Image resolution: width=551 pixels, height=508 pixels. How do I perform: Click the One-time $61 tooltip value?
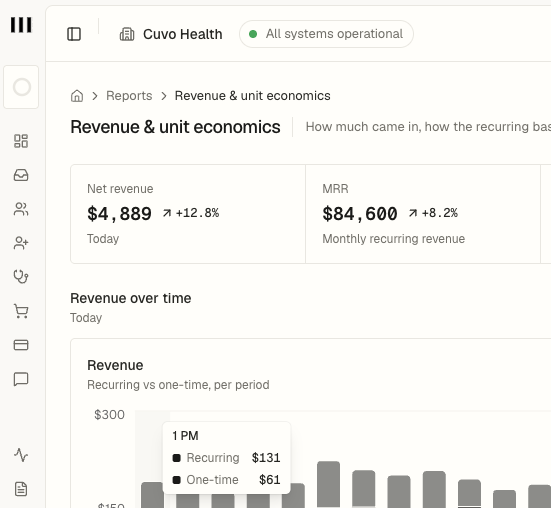pyautogui.click(x=270, y=480)
